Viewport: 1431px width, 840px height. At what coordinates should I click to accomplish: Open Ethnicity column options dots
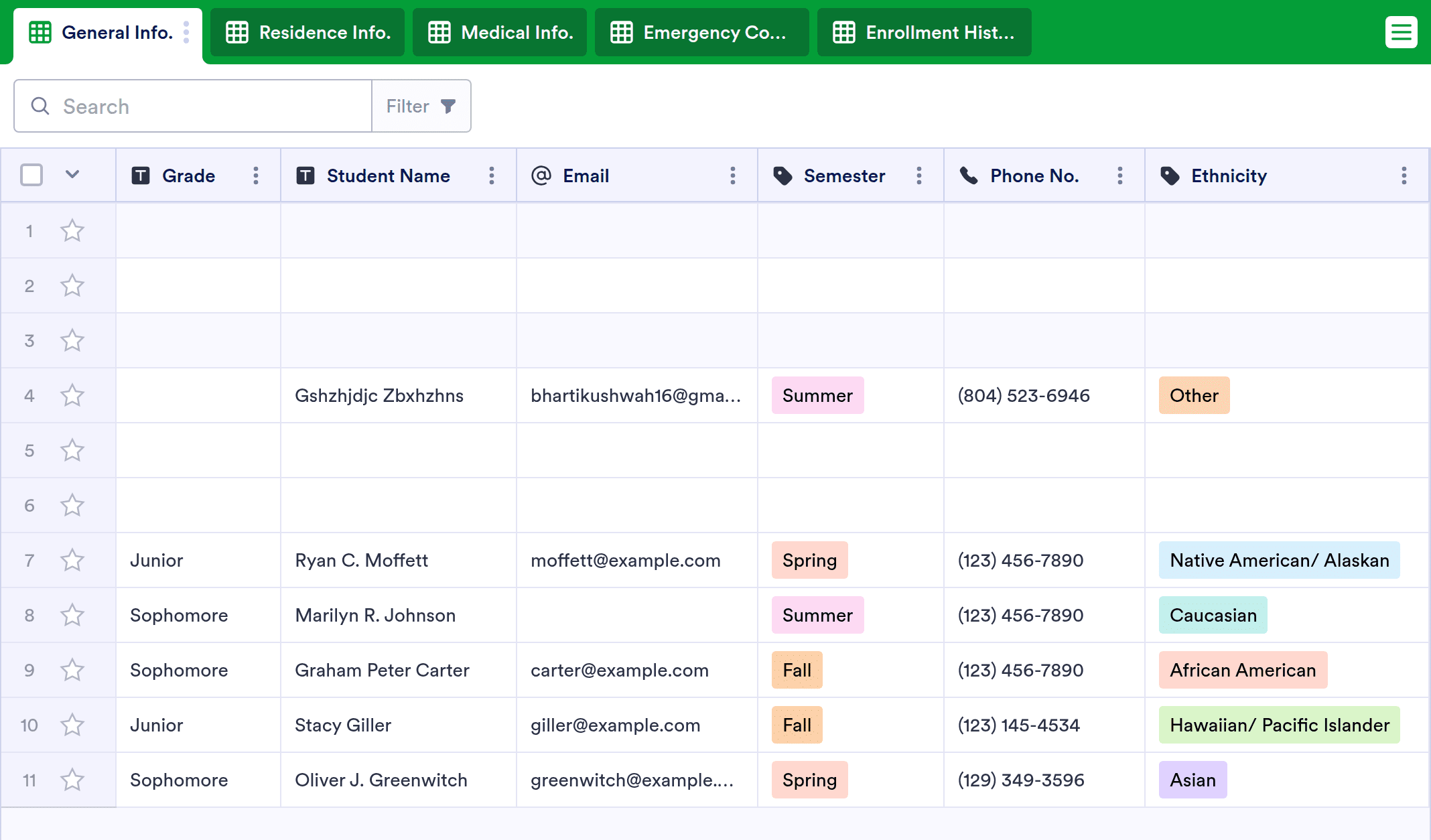(x=1404, y=176)
